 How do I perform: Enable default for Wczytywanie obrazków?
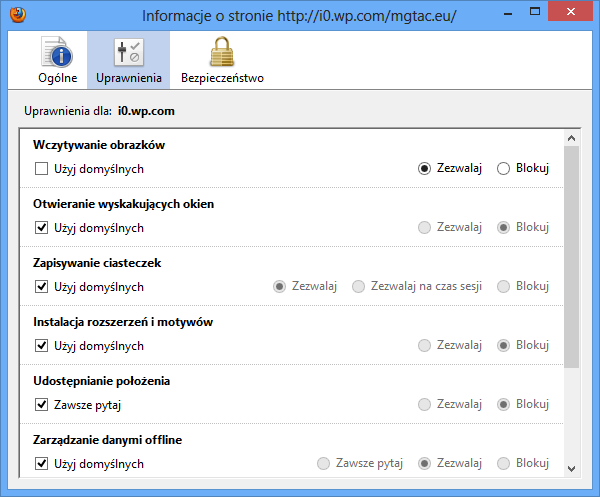click(x=42, y=168)
